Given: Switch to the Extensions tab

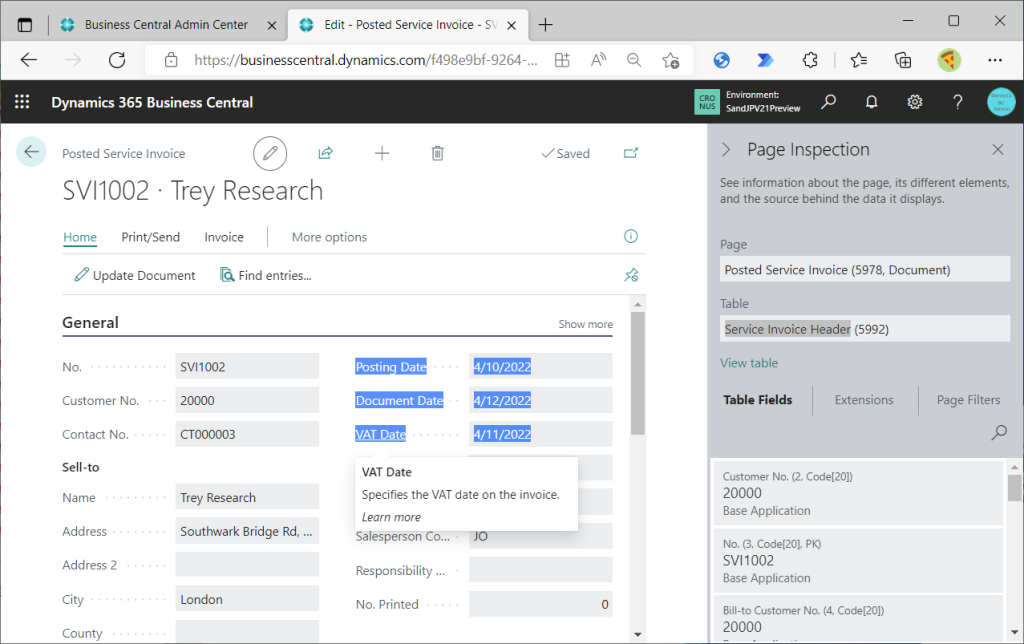Looking at the screenshot, I should [x=863, y=400].
